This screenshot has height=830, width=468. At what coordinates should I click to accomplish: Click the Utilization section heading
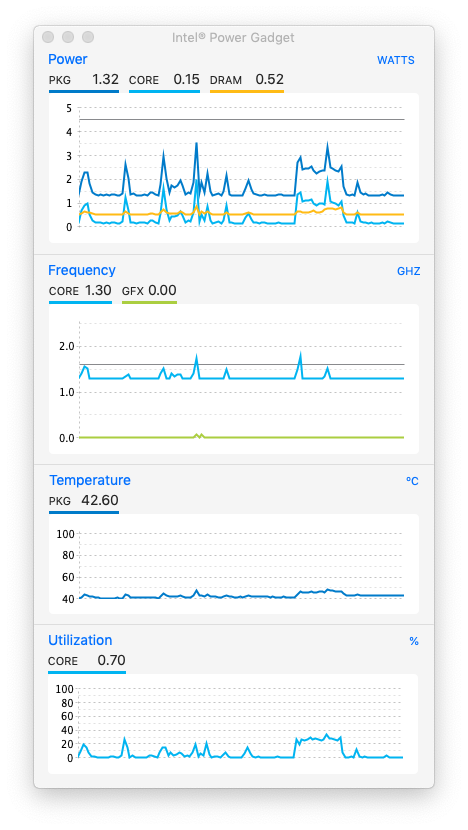(x=80, y=640)
